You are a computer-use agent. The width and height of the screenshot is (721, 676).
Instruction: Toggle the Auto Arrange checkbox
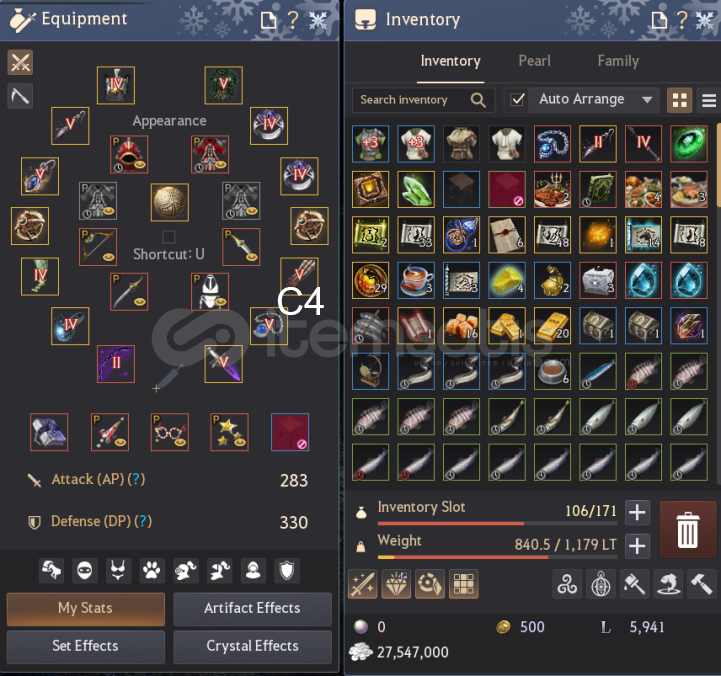click(x=517, y=99)
